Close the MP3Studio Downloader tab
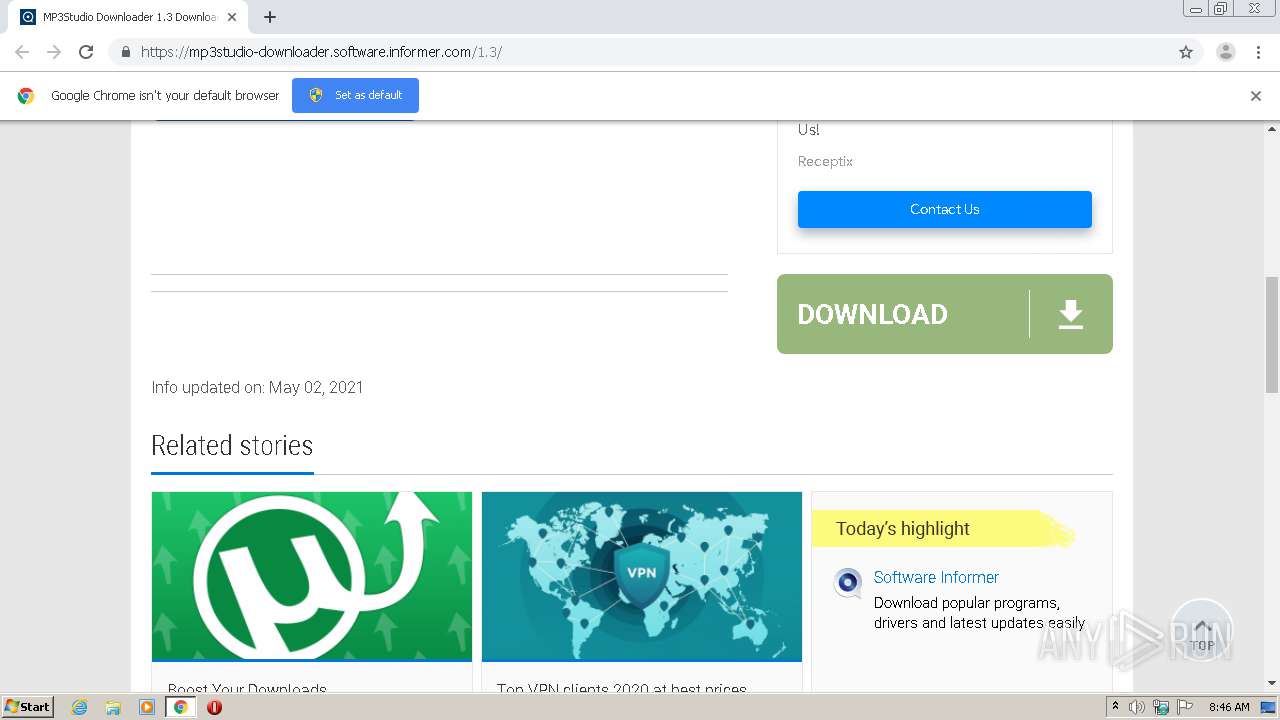The height and width of the screenshot is (720, 1280). click(x=232, y=17)
